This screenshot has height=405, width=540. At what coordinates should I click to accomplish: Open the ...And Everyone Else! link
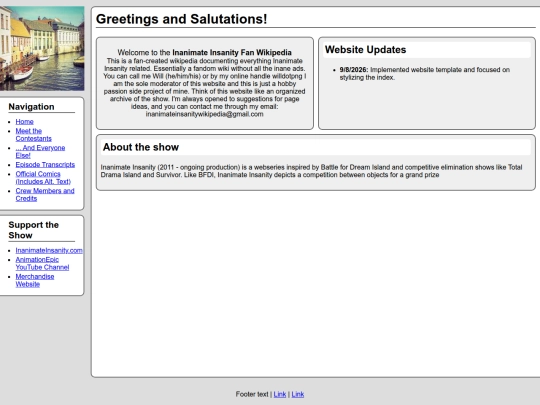pos(40,152)
